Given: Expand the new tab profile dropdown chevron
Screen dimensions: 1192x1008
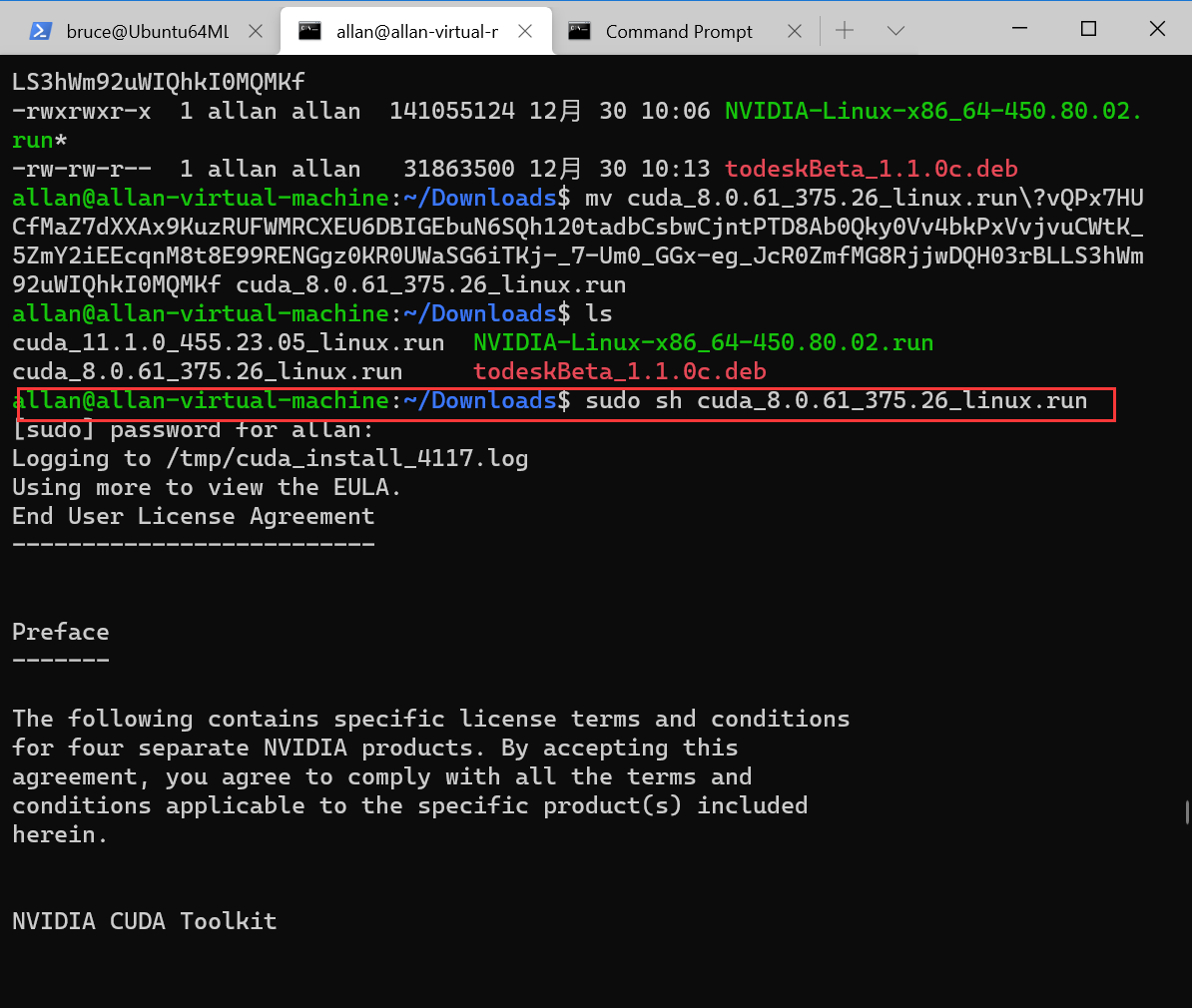Looking at the screenshot, I should click(895, 30).
